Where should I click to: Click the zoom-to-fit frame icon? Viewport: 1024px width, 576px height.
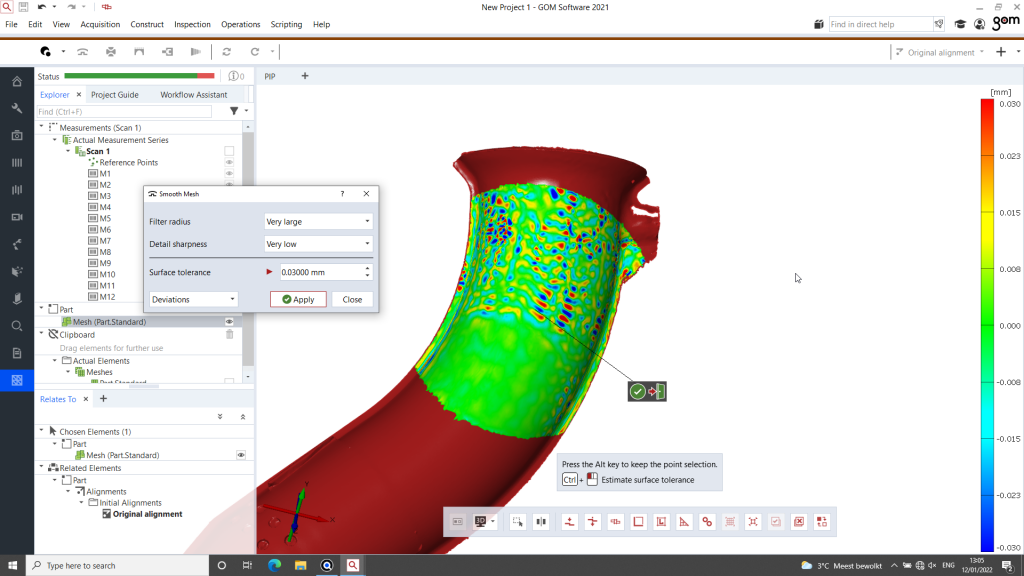point(753,522)
